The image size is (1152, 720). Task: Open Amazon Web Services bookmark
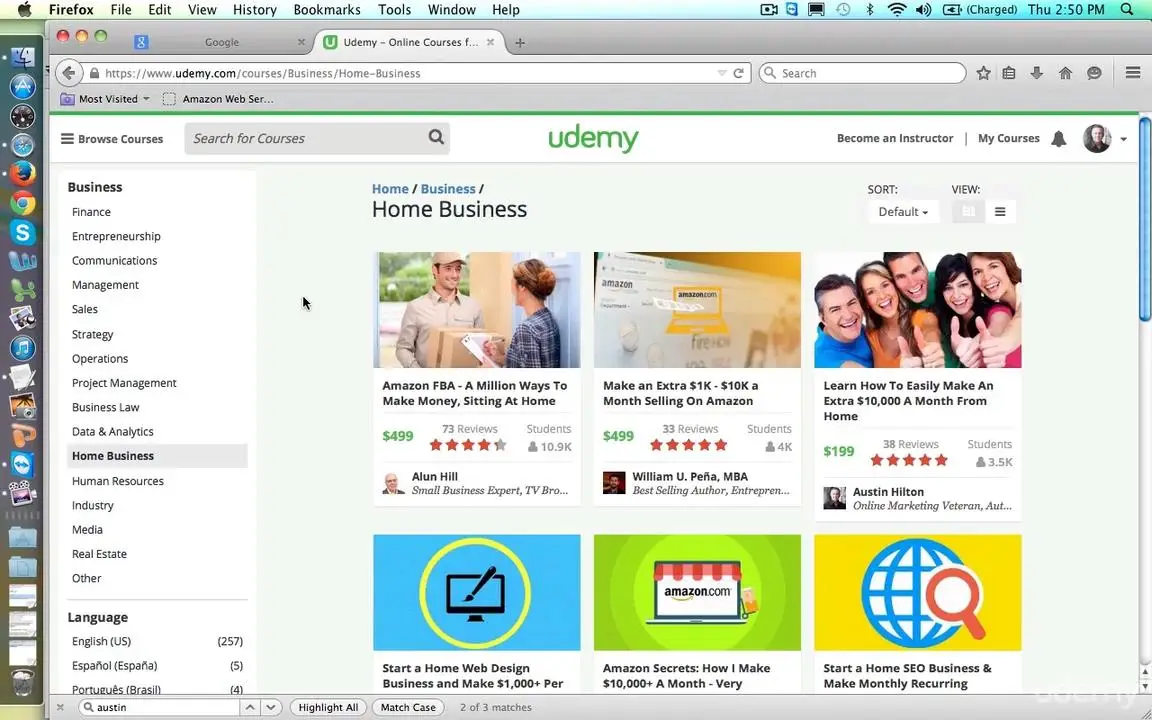coord(218,98)
